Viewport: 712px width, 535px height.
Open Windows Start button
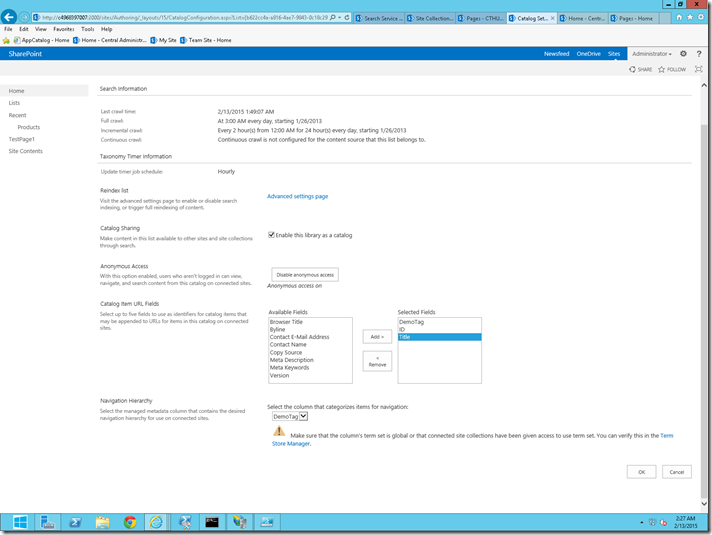pyautogui.click(x=20, y=522)
